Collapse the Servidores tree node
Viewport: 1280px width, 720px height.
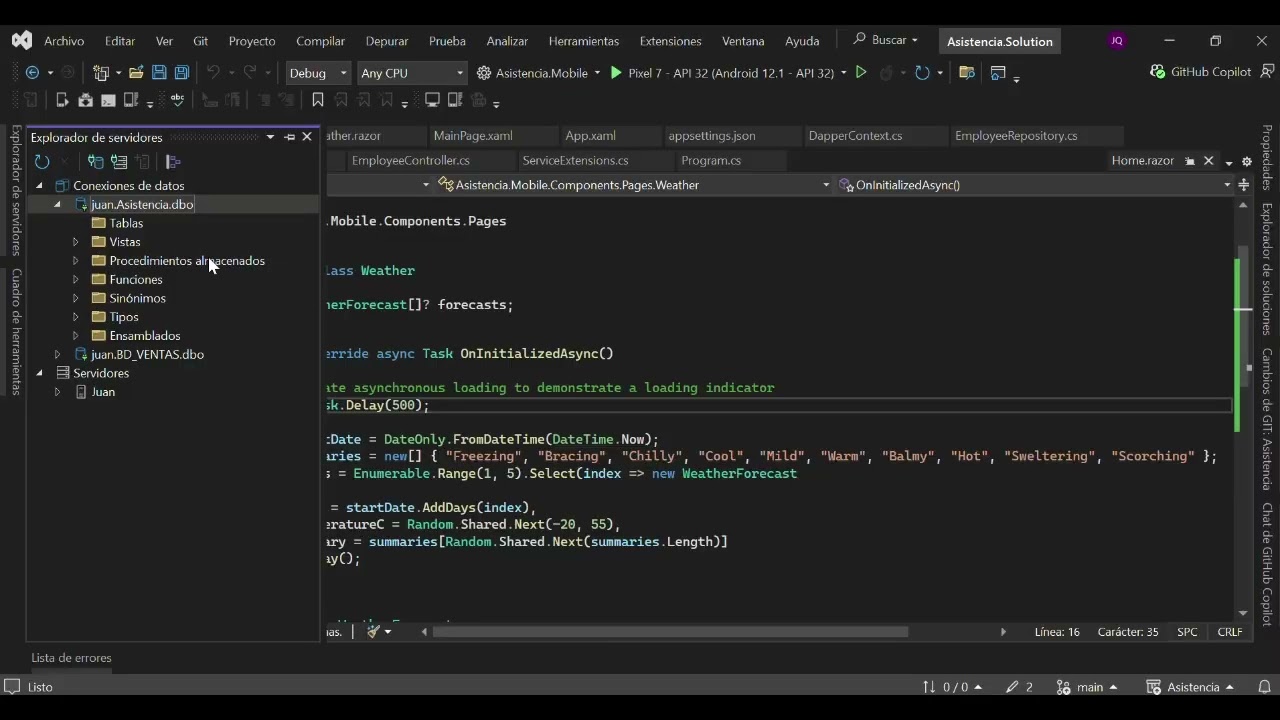click(x=39, y=373)
